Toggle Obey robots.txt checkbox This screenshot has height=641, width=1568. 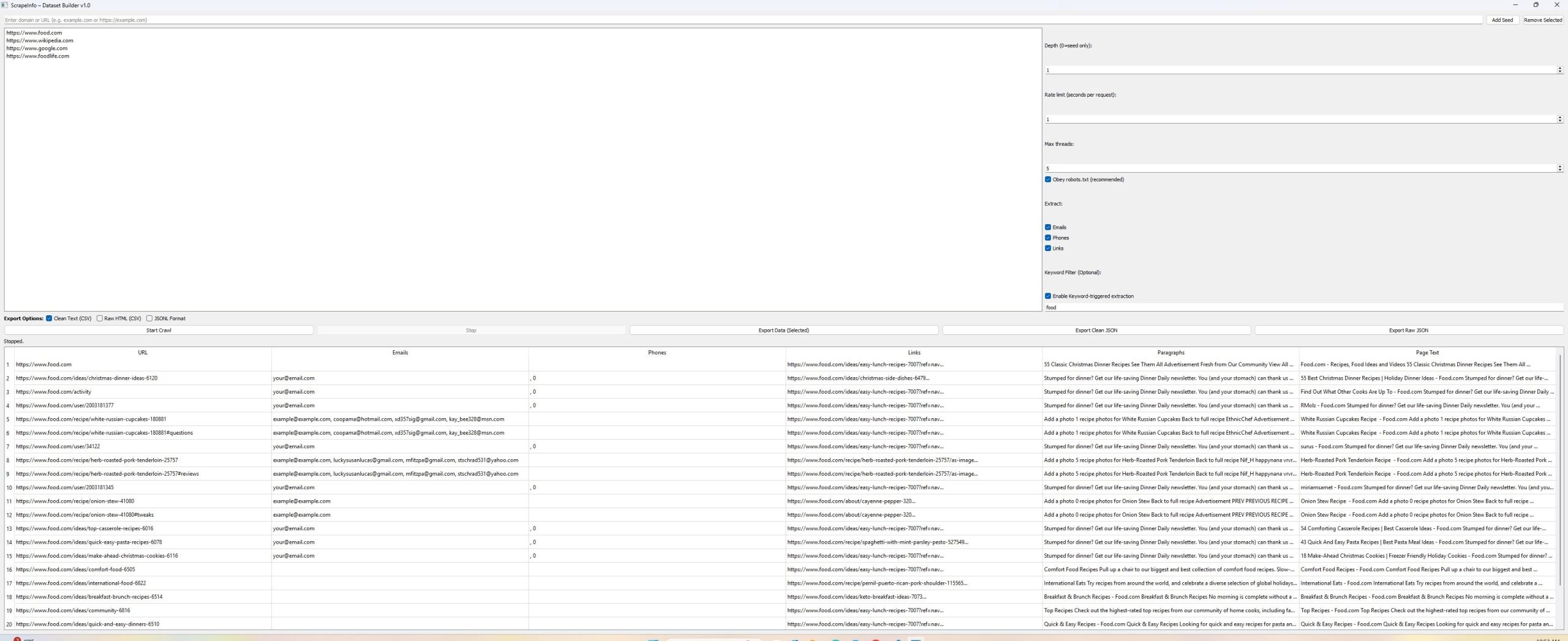pos(1048,179)
